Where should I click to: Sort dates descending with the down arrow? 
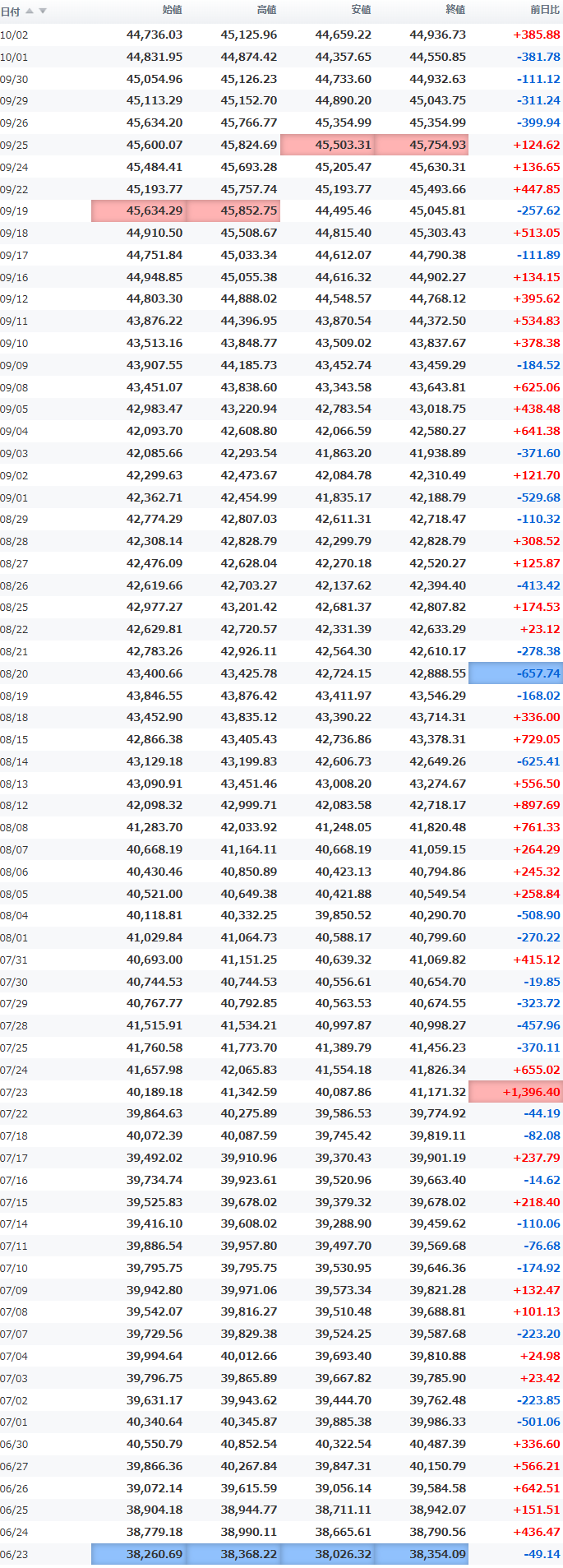tap(43, 11)
